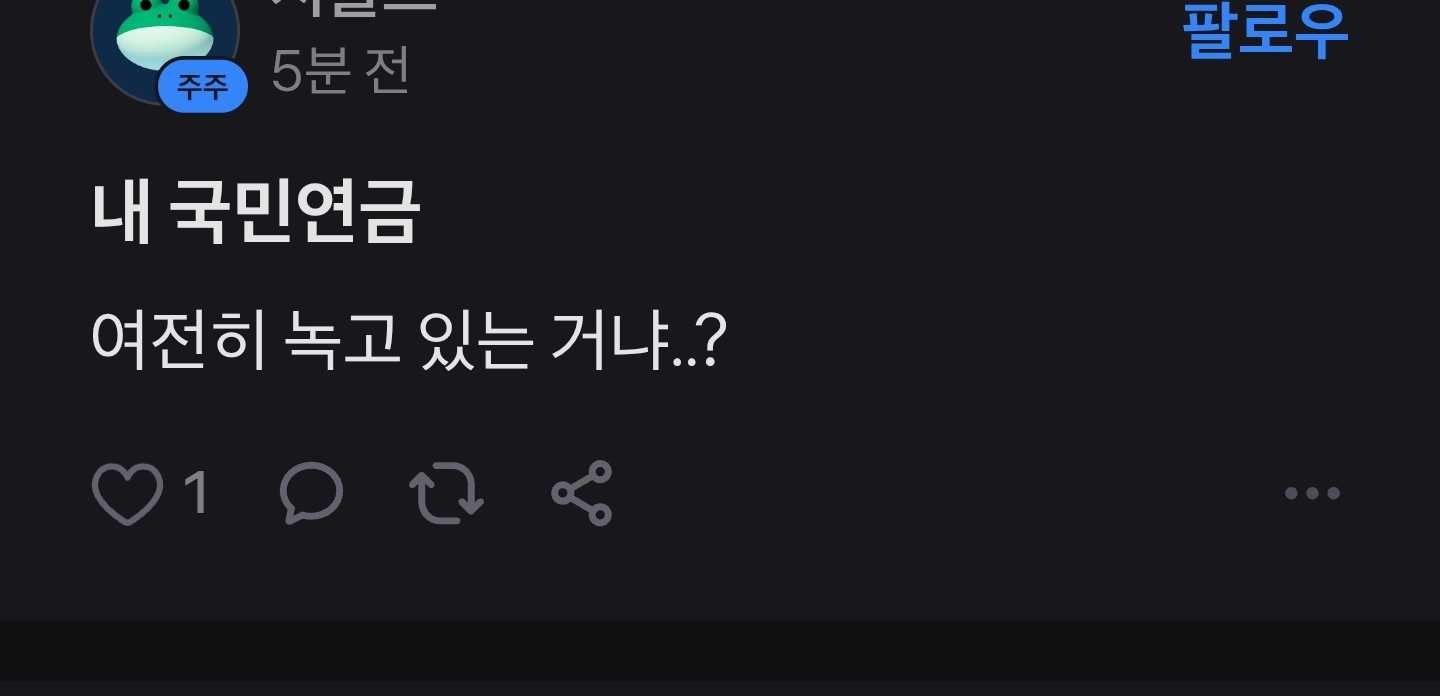
Task: Follow the author with 팔로우
Action: click(1266, 30)
